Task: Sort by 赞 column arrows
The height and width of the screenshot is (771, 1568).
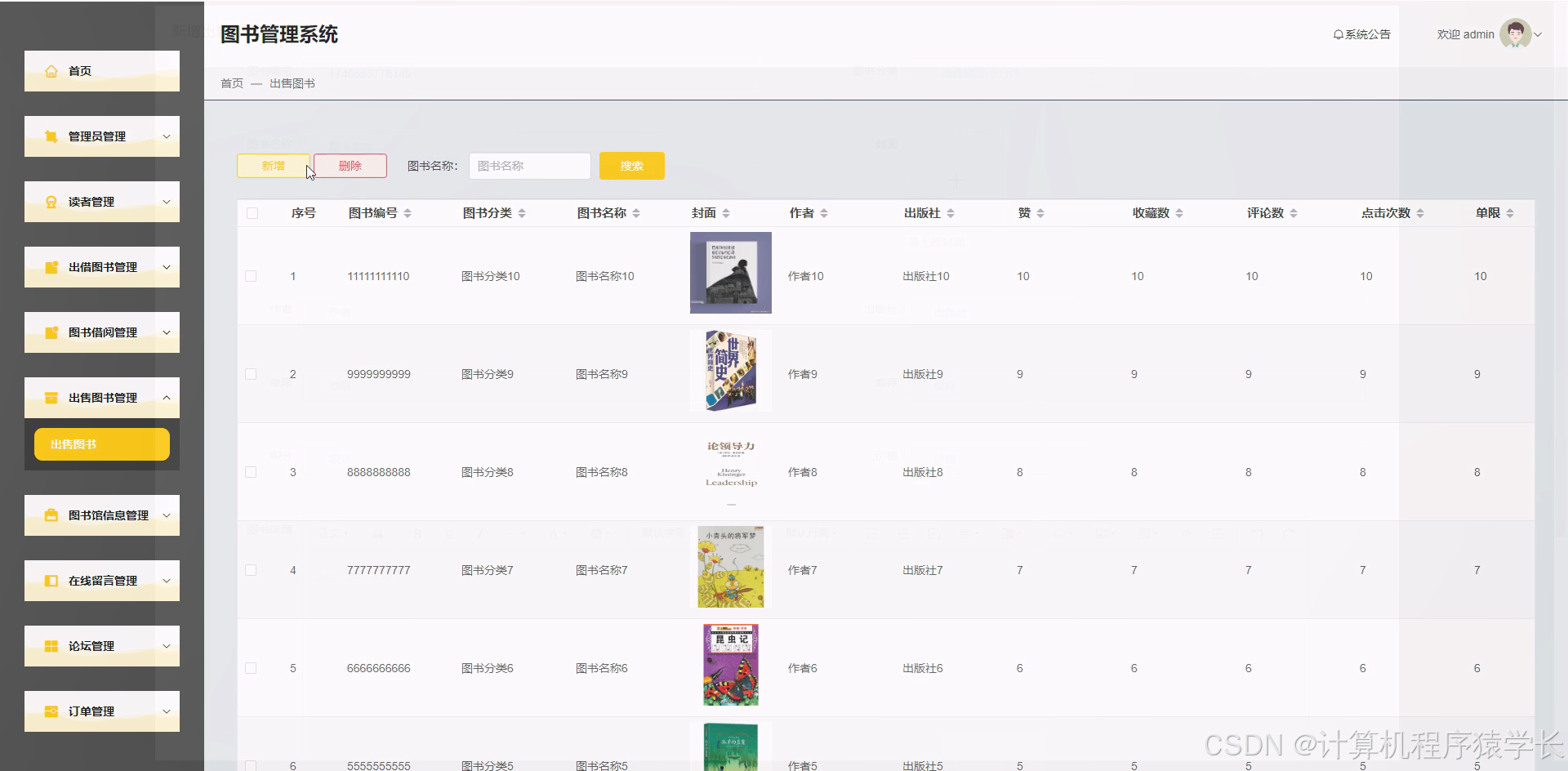Action: pyautogui.click(x=1040, y=213)
